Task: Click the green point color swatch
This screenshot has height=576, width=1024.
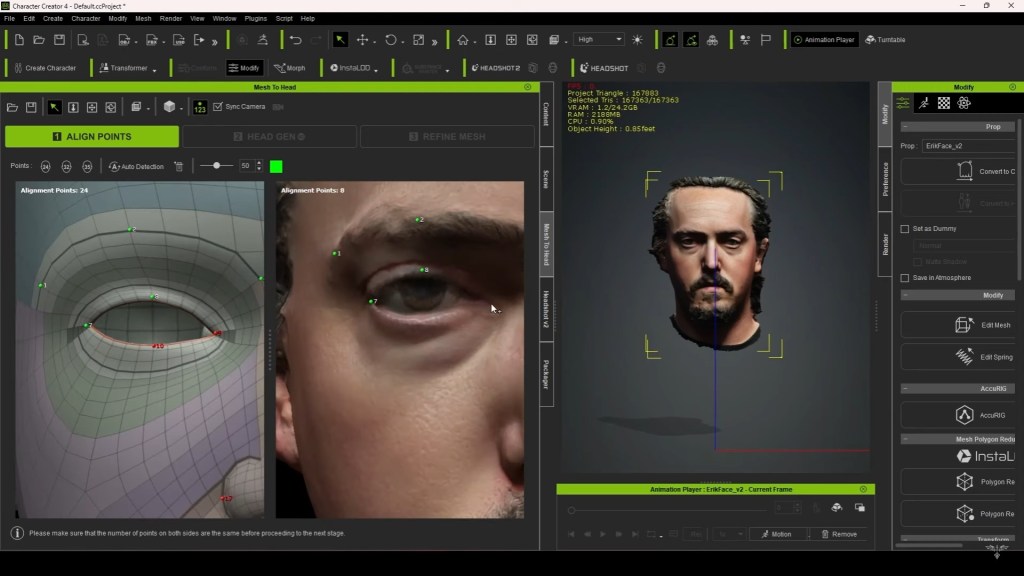Action: 276,167
